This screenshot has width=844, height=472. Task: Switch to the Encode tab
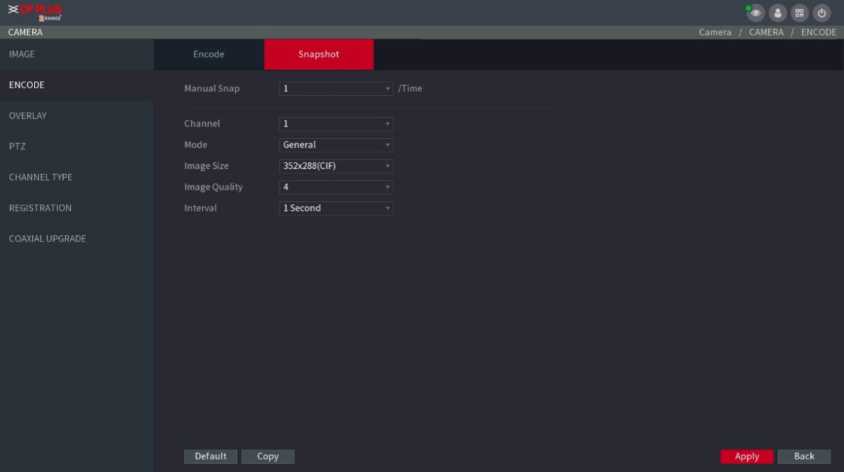click(208, 54)
